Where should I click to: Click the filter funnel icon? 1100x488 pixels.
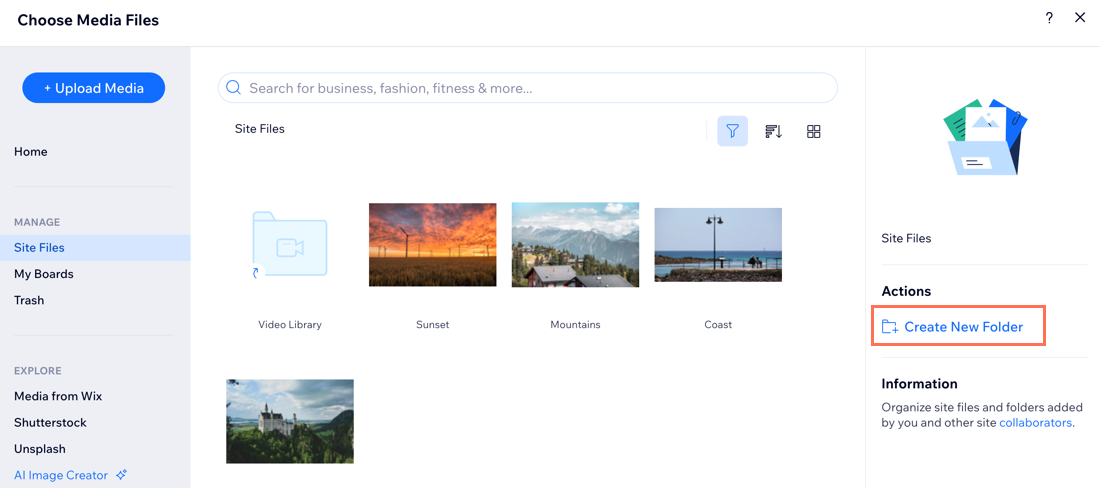(732, 131)
